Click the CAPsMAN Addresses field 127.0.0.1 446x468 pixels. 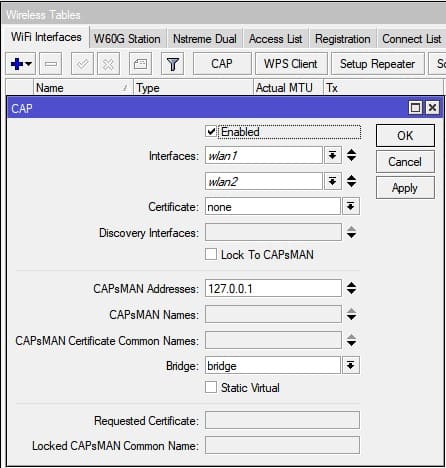(x=273, y=288)
